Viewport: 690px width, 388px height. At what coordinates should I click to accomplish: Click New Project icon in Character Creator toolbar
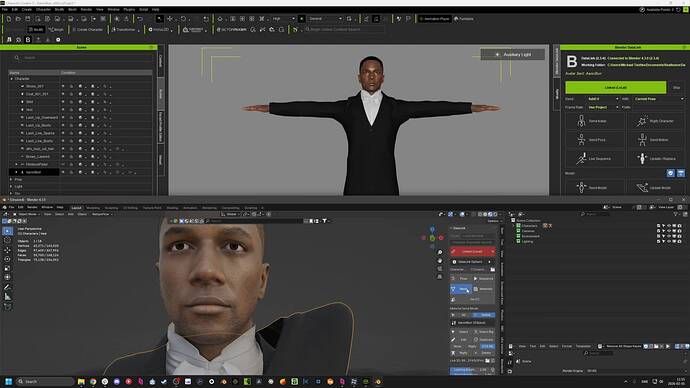(9, 19)
